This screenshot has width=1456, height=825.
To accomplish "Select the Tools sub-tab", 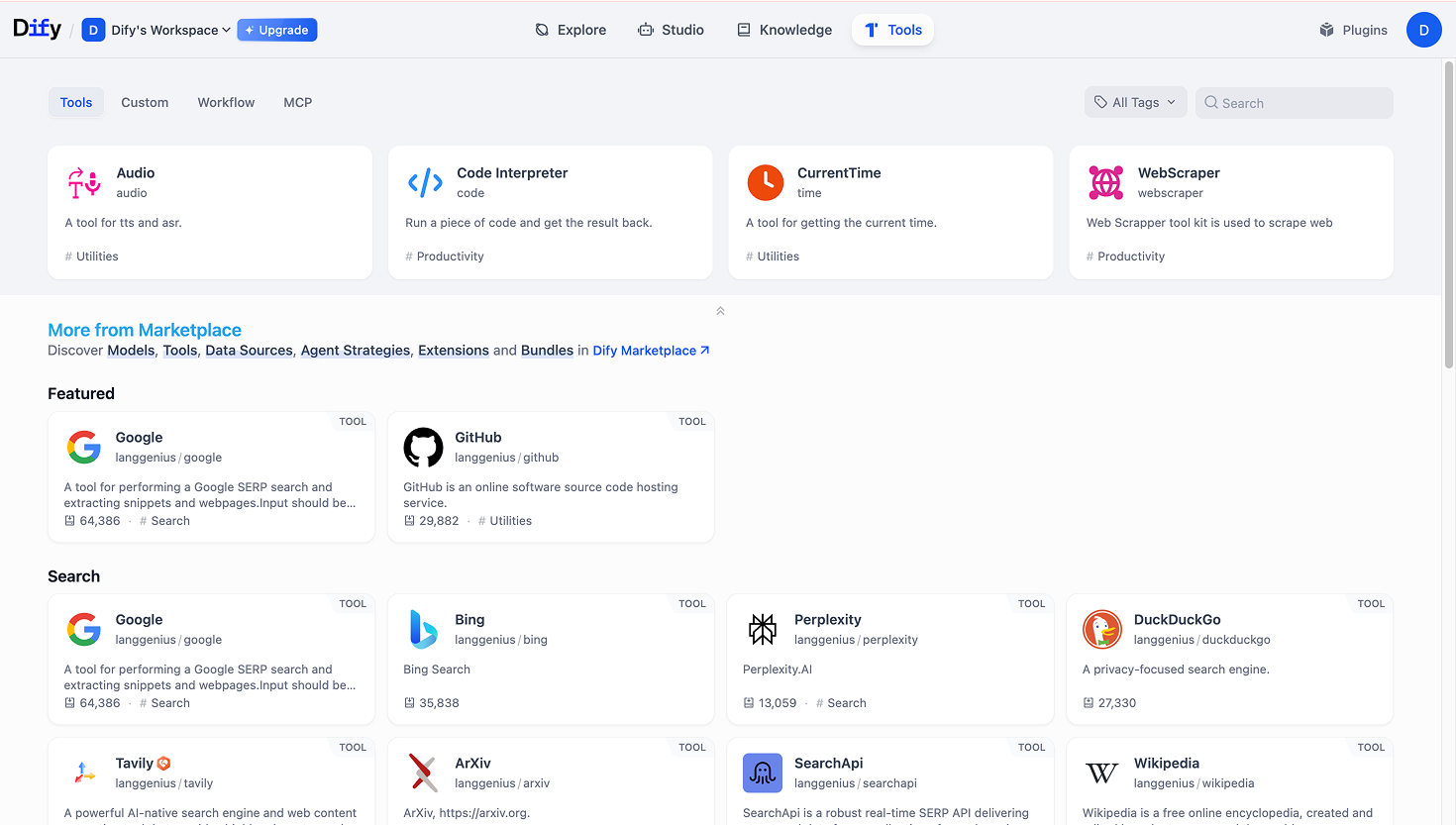I will click(76, 102).
